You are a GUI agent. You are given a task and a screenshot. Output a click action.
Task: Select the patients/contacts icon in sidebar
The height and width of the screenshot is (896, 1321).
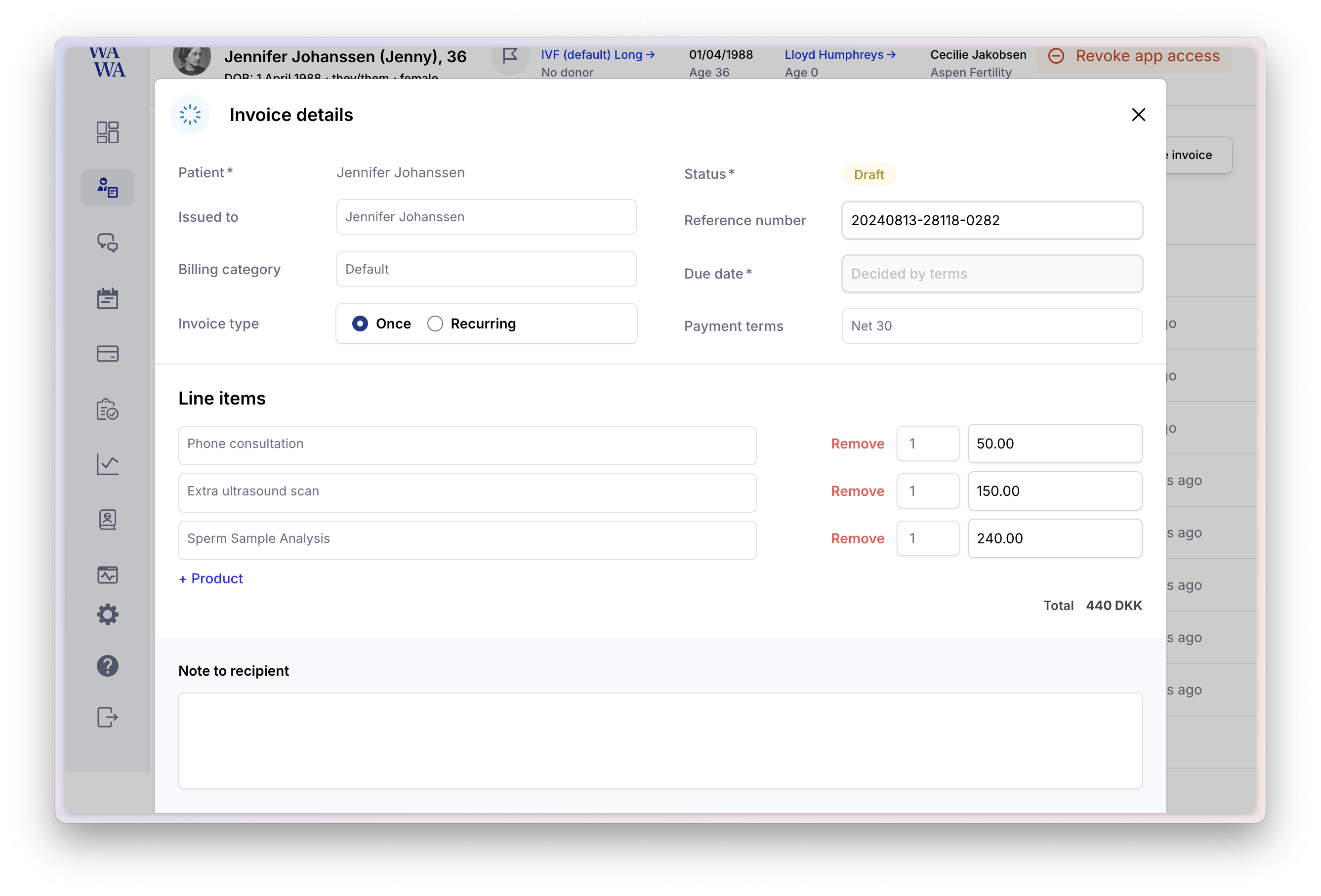click(x=108, y=187)
